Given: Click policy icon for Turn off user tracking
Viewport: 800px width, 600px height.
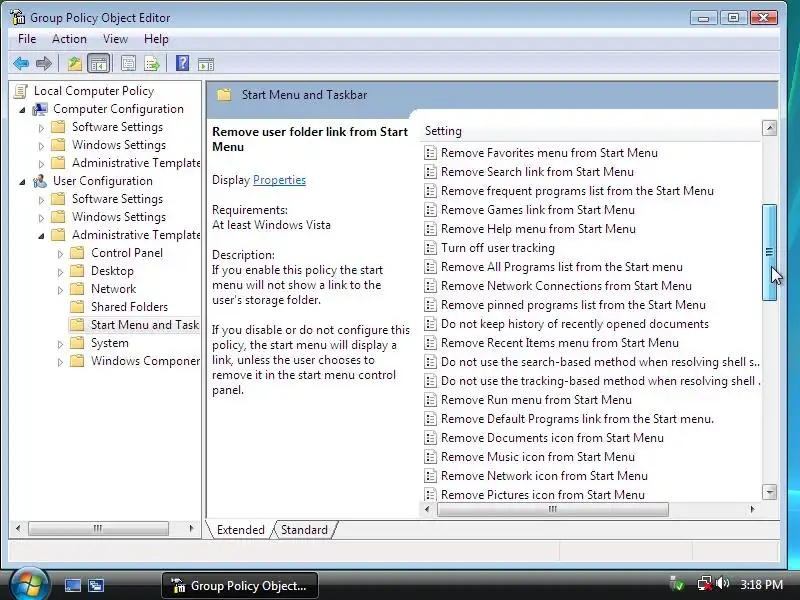Looking at the screenshot, I should (431, 248).
